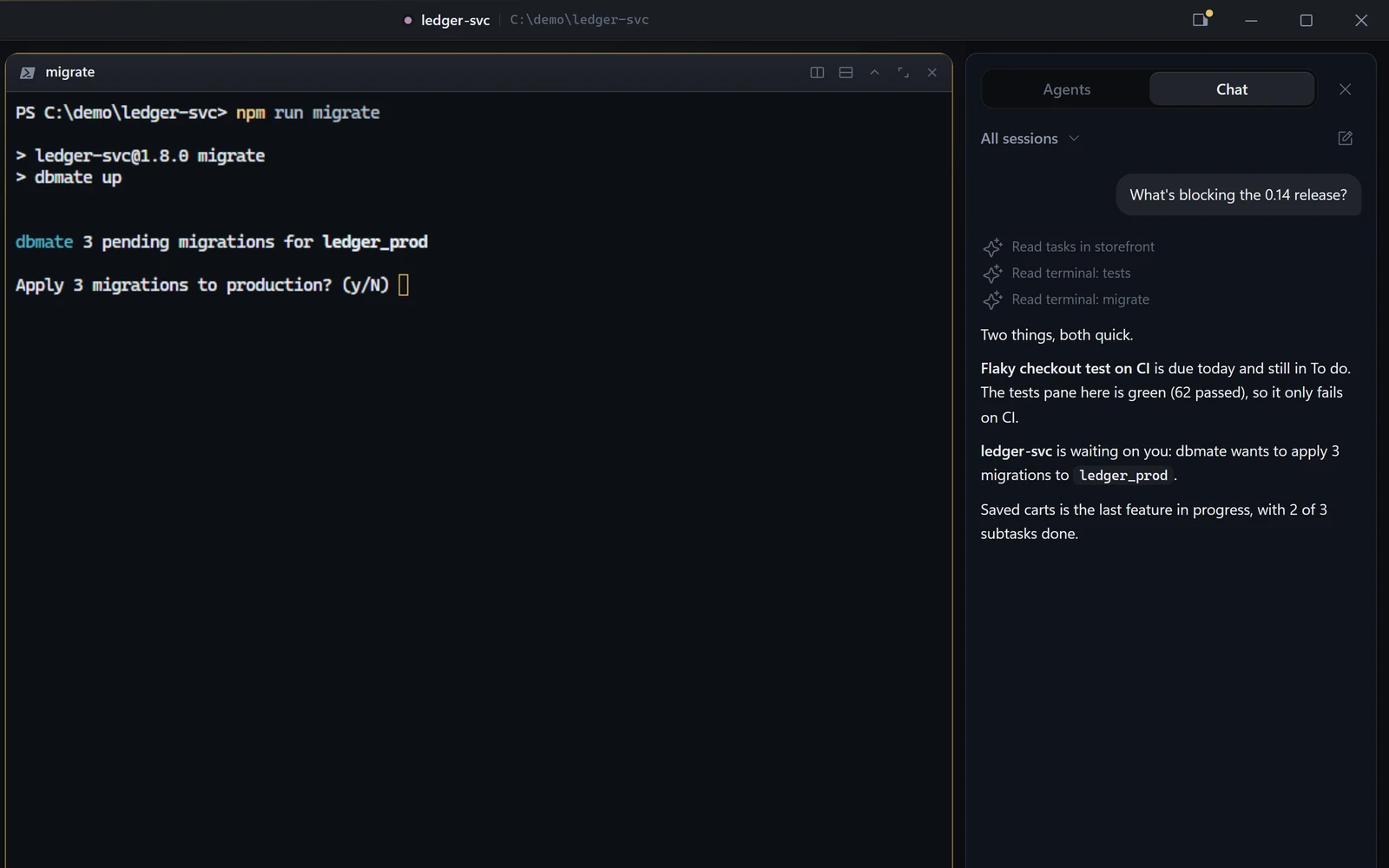Click the 'dbmate up' output line
1389x868 pixels.
[x=69, y=177]
